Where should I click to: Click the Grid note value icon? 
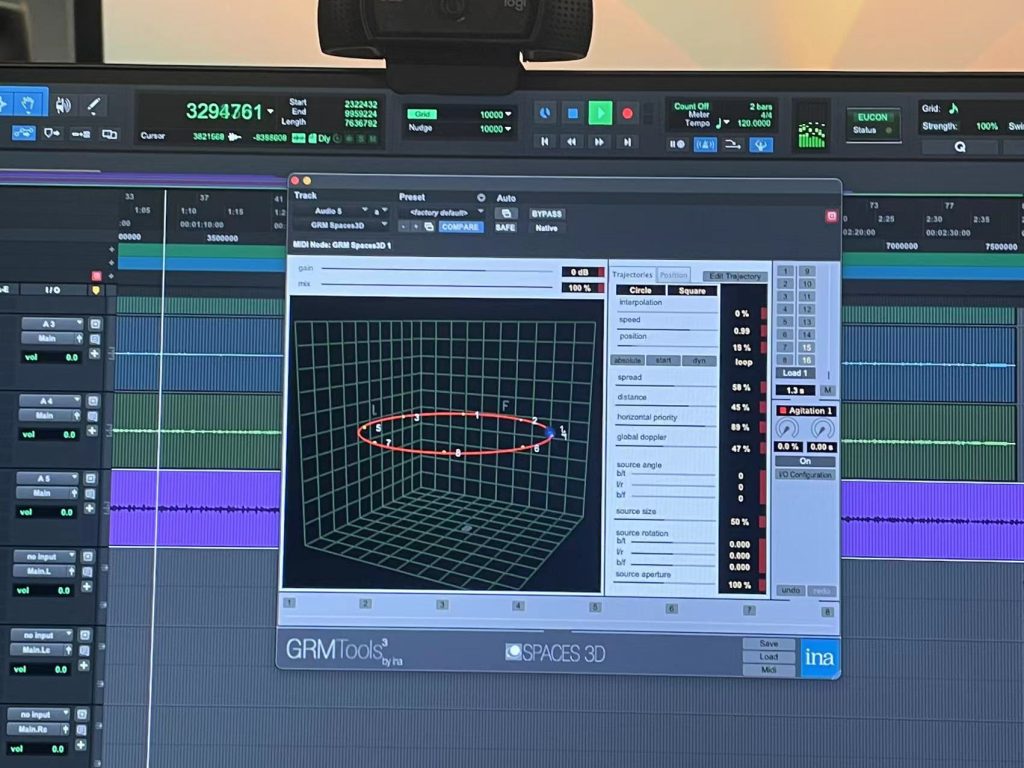click(x=953, y=108)
